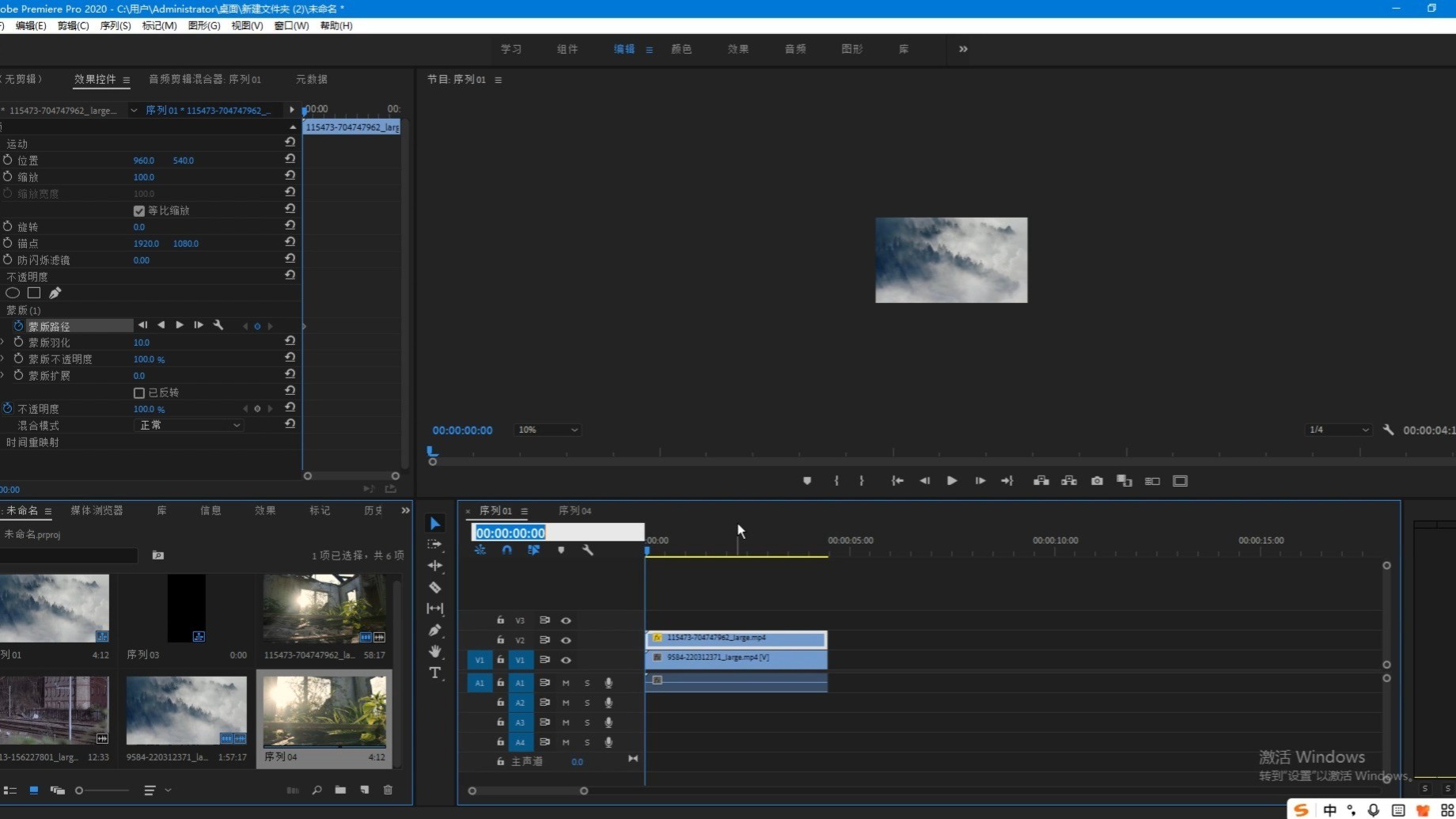Open the Program monitor wrench settings
This screenshot has height=819, width=1456.
click(x=1388, y=430)
